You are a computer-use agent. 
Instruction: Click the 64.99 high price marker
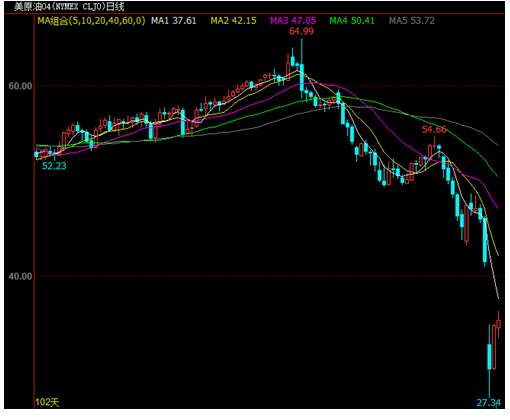coord(301,31)
